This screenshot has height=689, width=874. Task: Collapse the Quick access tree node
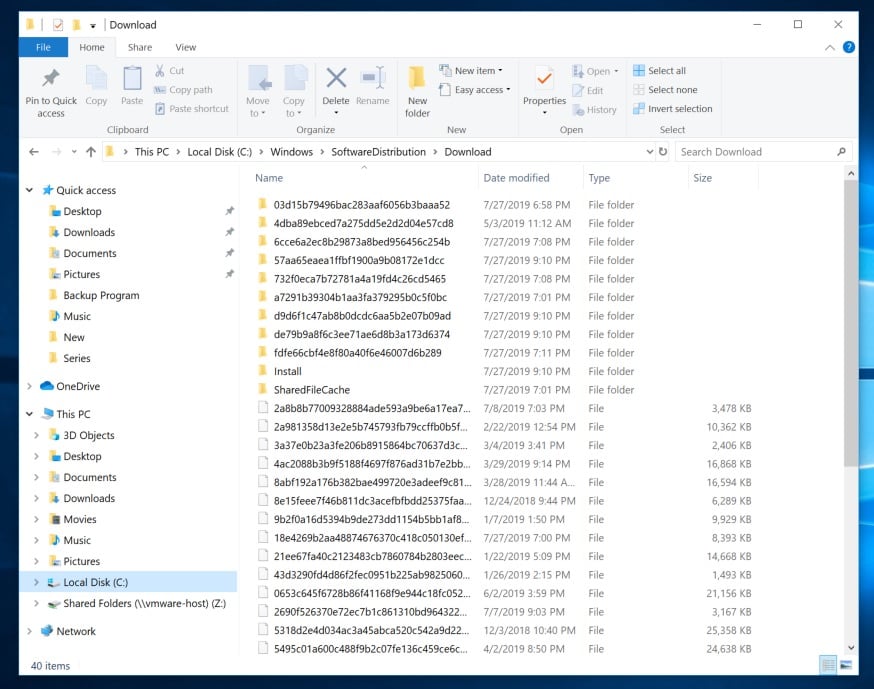[30, 190]
